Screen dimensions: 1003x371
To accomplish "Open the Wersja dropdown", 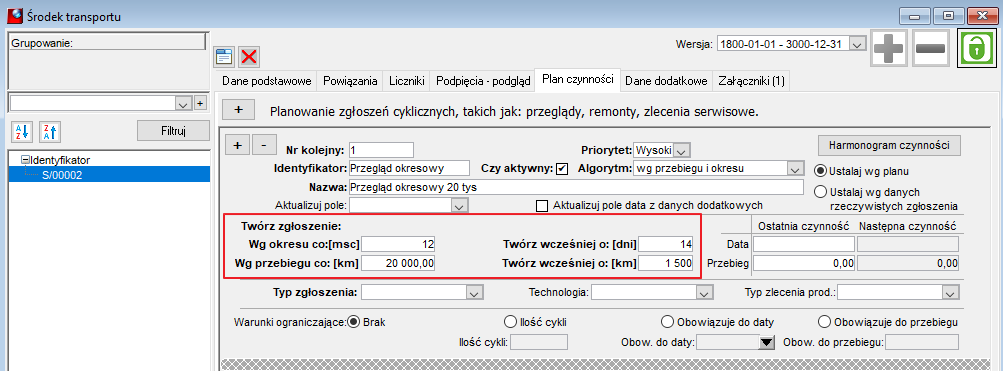I will [858, 44].
